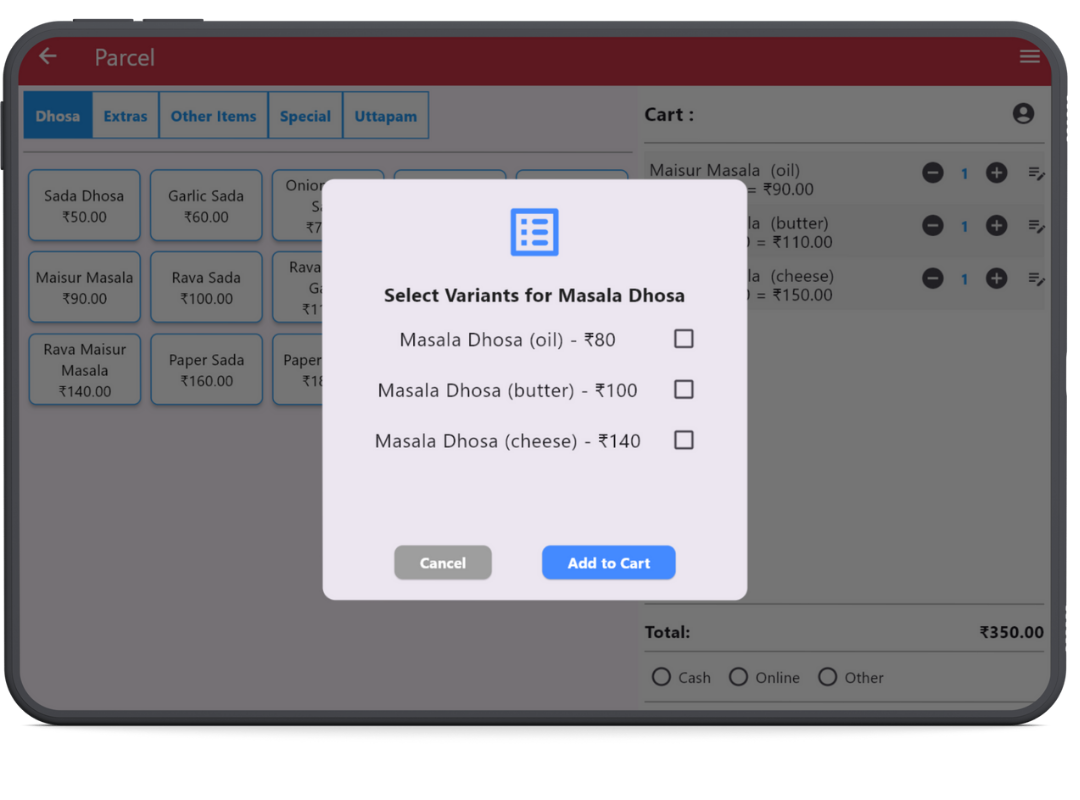The image size is (1080, 800).
Task: Edit note for Maisur Masala (oil) item
Action: coord(1036,173)
